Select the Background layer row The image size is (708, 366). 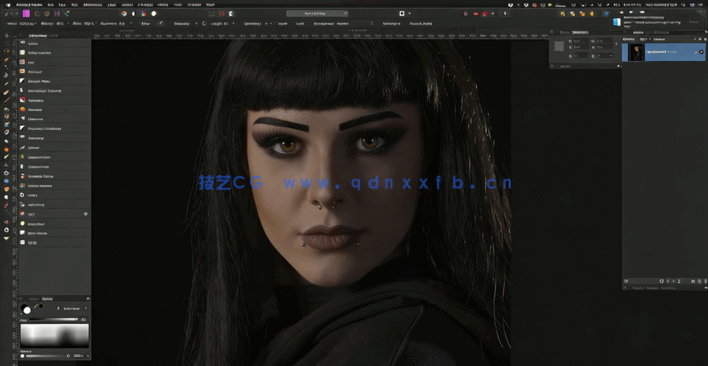(x=664, y=52)
